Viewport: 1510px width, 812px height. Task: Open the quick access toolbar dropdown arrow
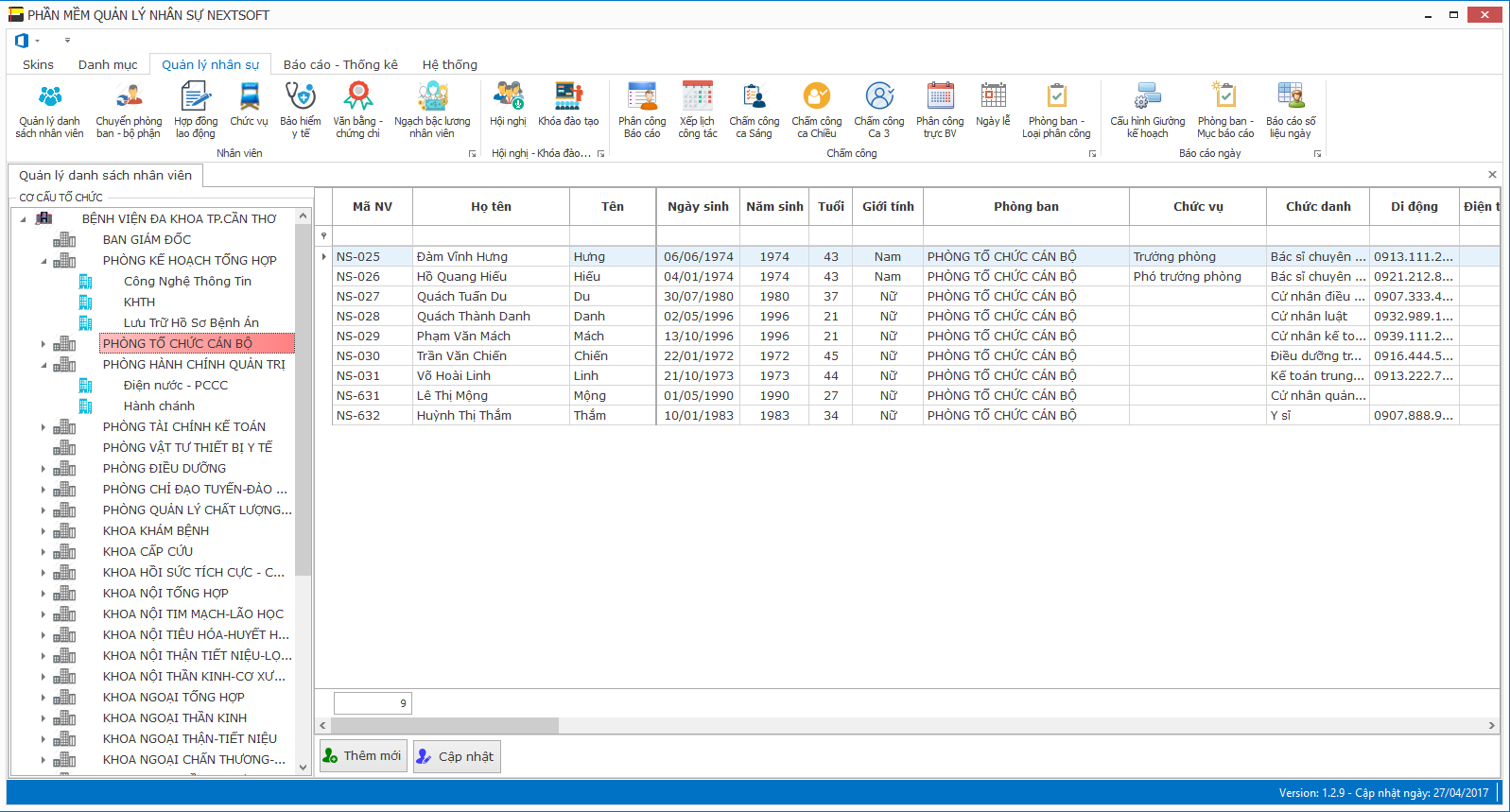point(67,41)
